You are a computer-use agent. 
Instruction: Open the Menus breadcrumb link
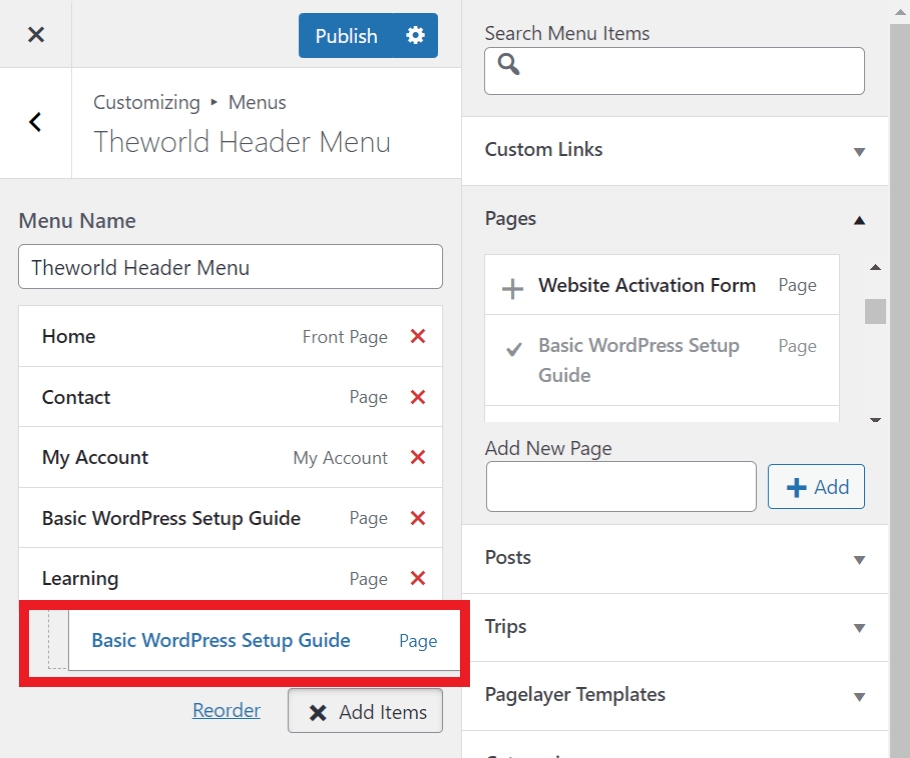(x=256, y=102)
